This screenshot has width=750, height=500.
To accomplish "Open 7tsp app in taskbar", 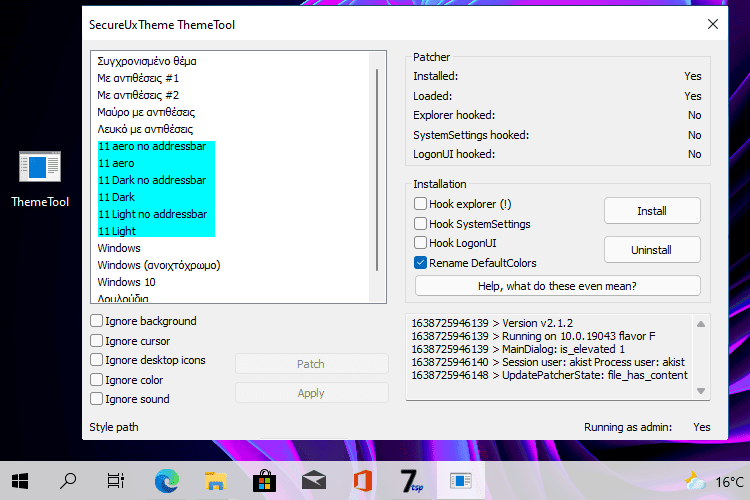I will (411, 481).
